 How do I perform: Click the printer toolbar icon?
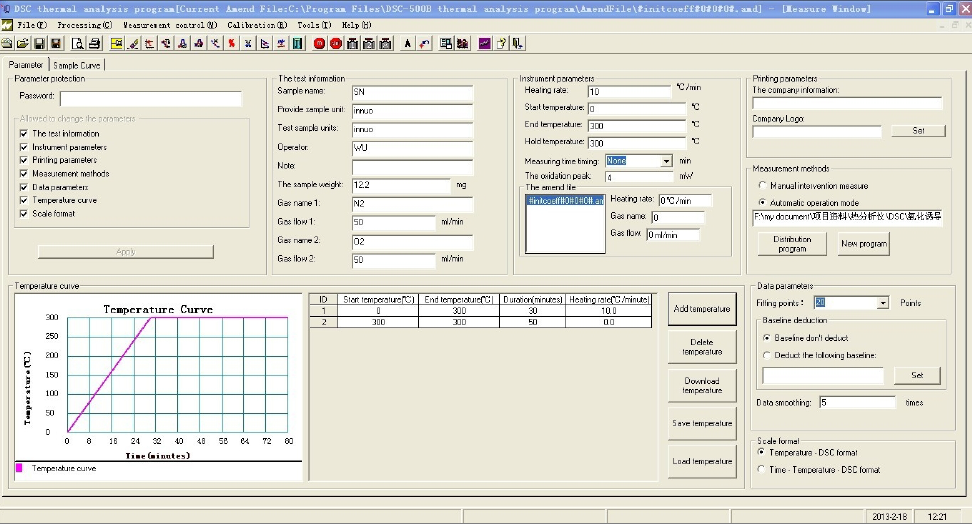point(95,43)
